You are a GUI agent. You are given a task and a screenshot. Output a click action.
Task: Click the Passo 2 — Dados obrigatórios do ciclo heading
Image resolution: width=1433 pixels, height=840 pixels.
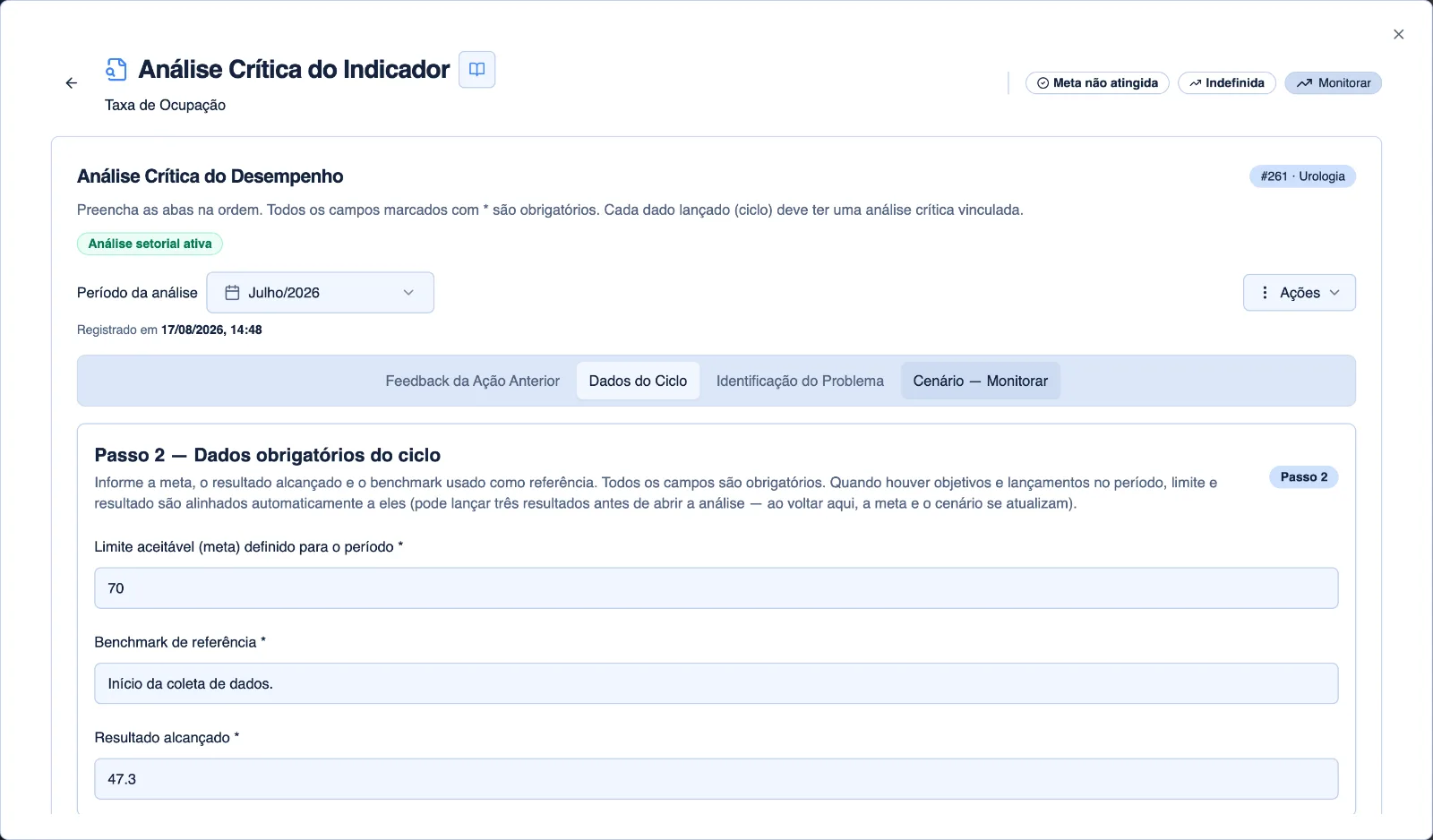(x=268, y=455)
